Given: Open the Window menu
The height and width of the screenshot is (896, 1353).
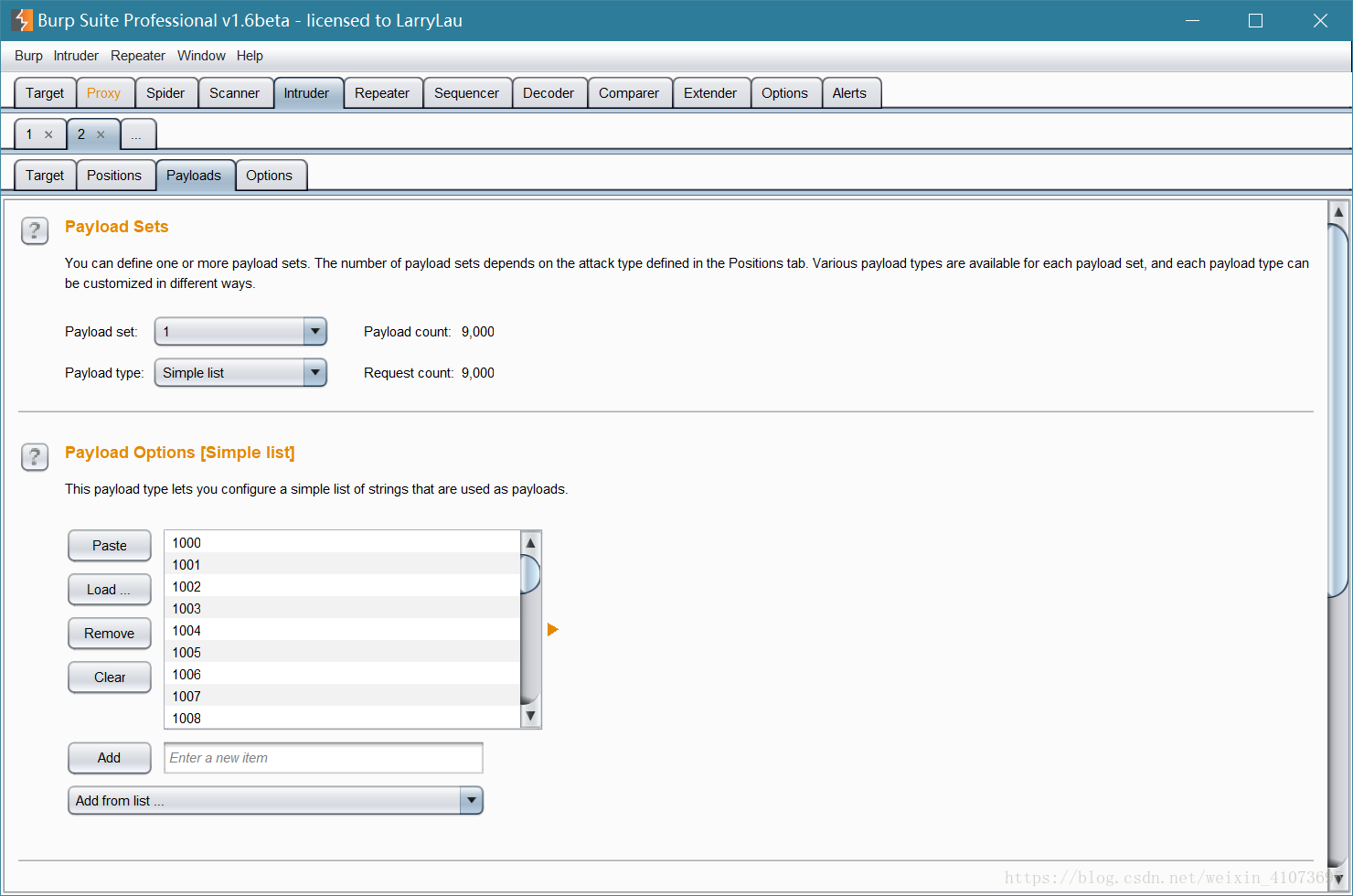Looking at the screenshot, I should [x=201, y=56].
